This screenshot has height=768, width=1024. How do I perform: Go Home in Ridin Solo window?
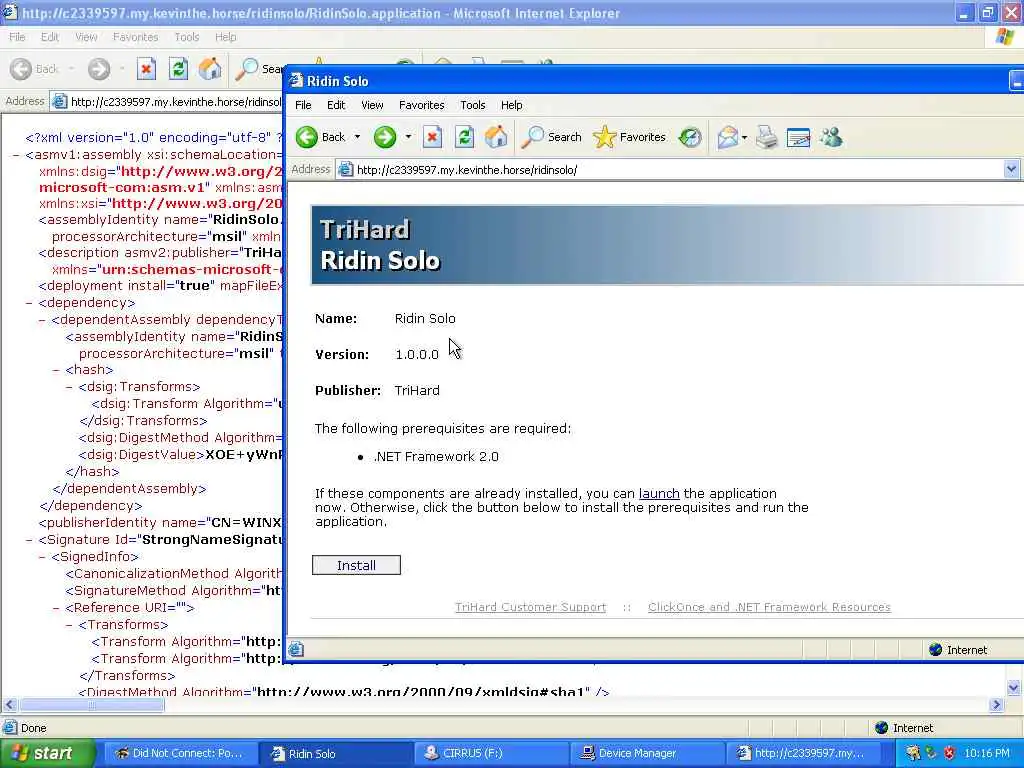[496, 137]
